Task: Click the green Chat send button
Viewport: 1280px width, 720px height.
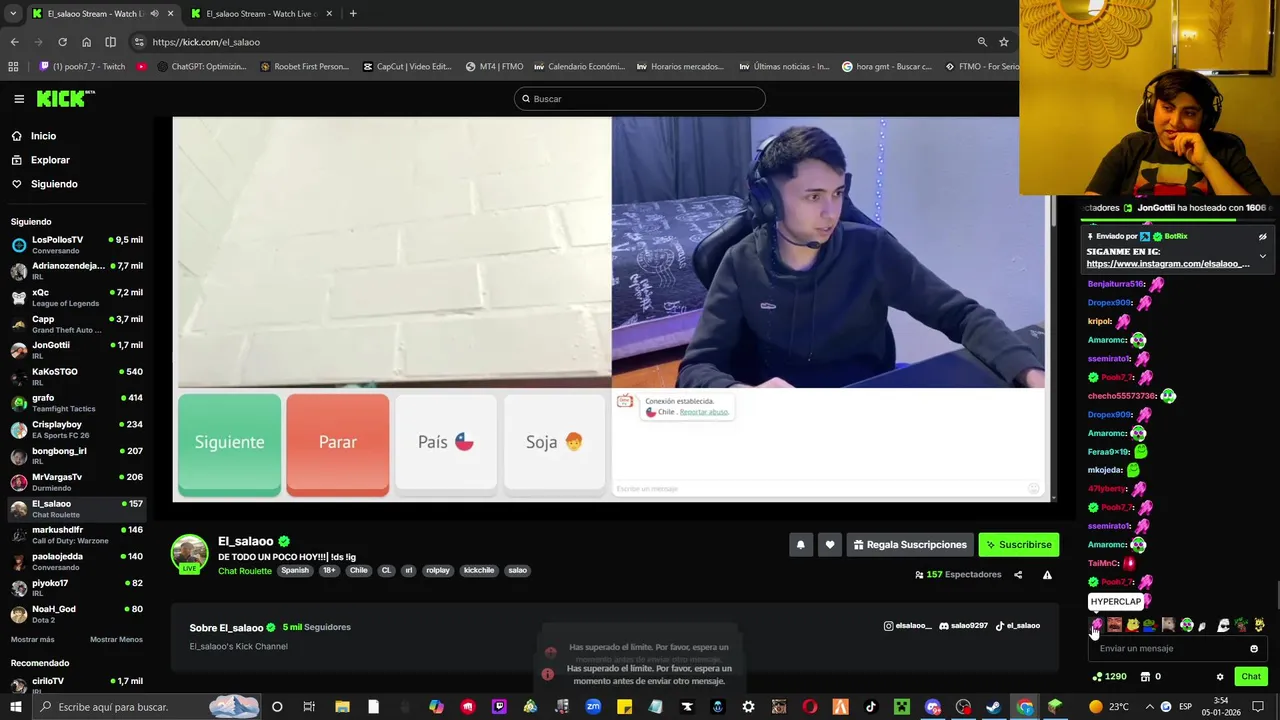Action: click(1251, 677)
